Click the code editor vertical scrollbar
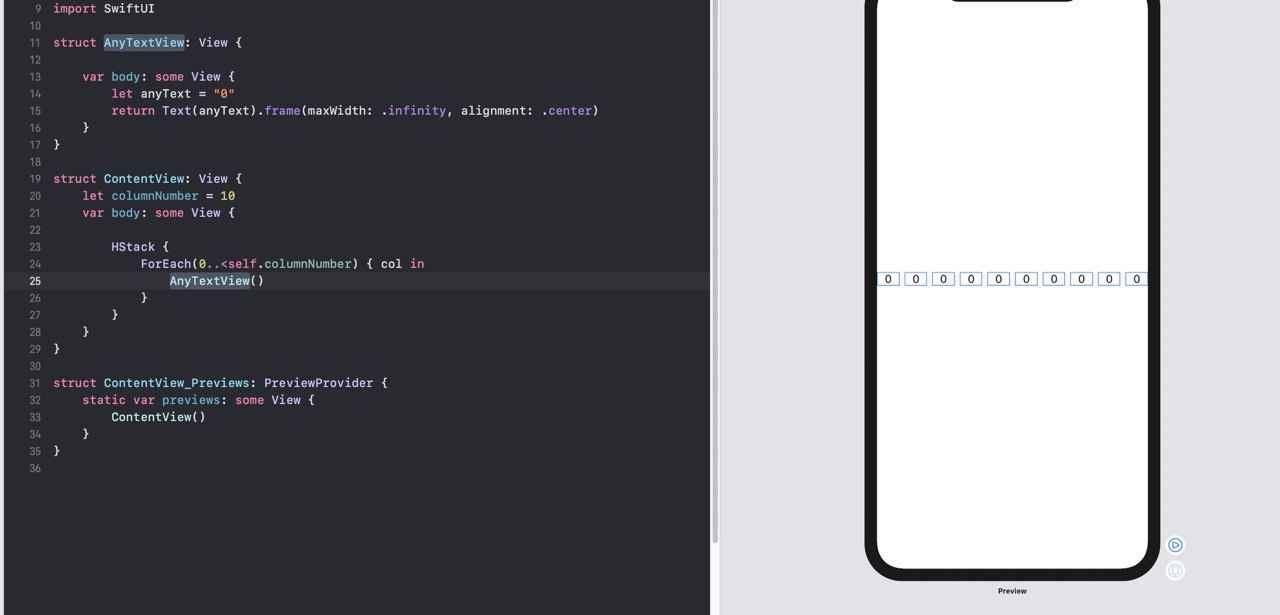 (714, 270)
